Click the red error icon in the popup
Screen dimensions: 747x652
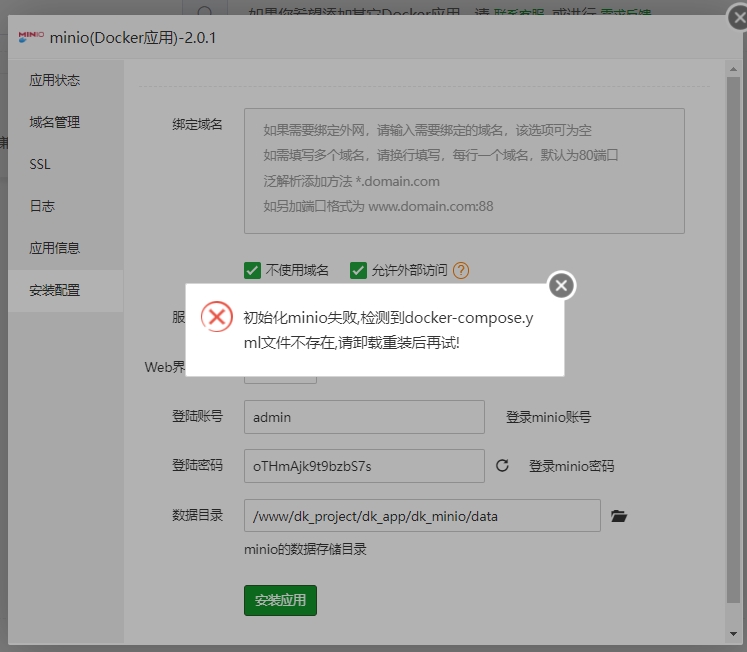point(217,317)
